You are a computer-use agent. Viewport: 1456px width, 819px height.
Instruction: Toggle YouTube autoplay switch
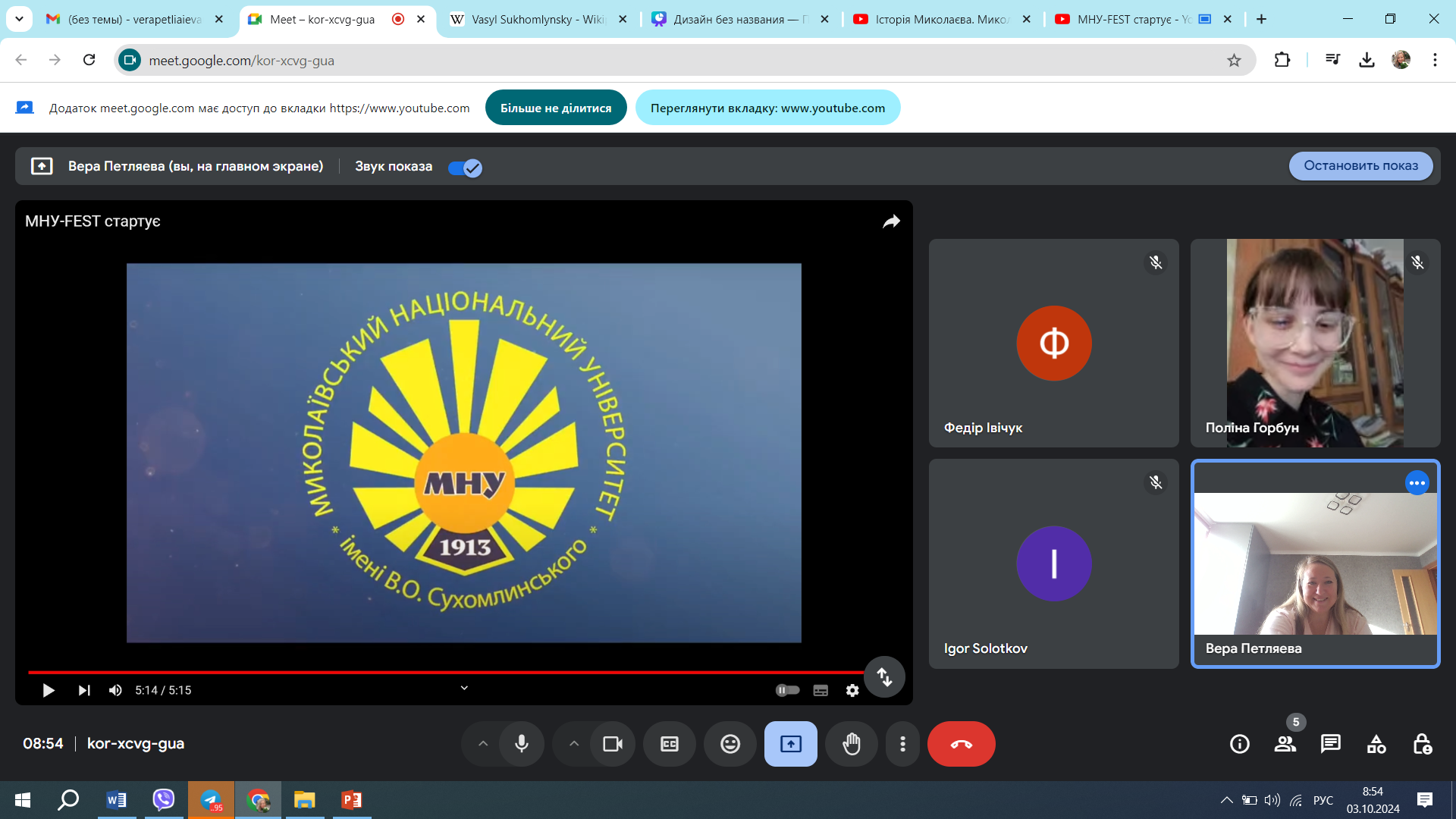click(788, 690)
